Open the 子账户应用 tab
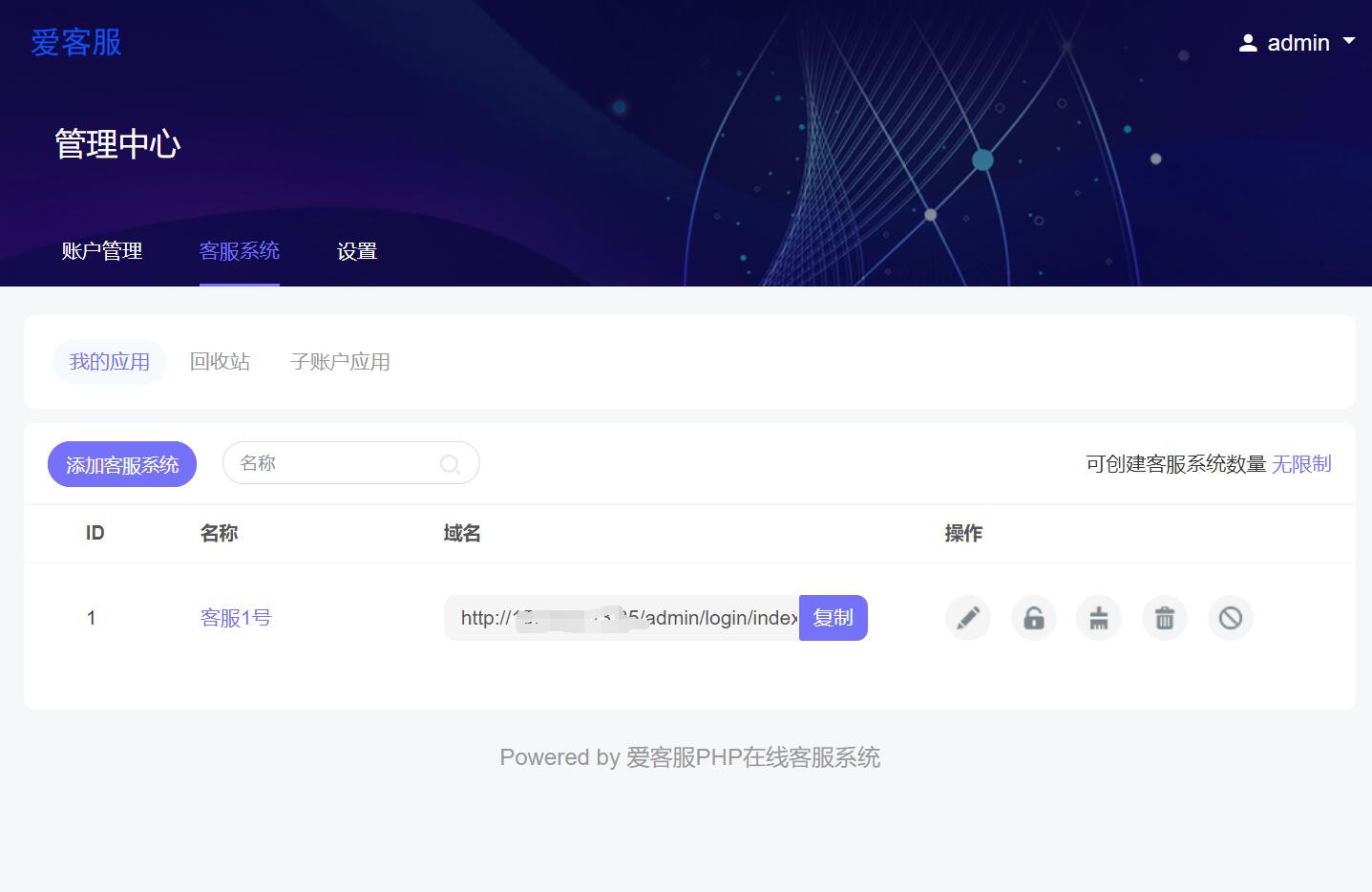The width and height of the screenshot is (1372, 892). [340, 361]
